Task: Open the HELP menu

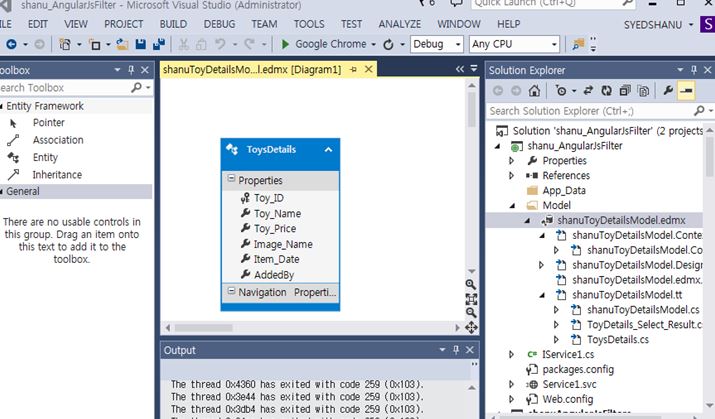Action: coord(508,24)
